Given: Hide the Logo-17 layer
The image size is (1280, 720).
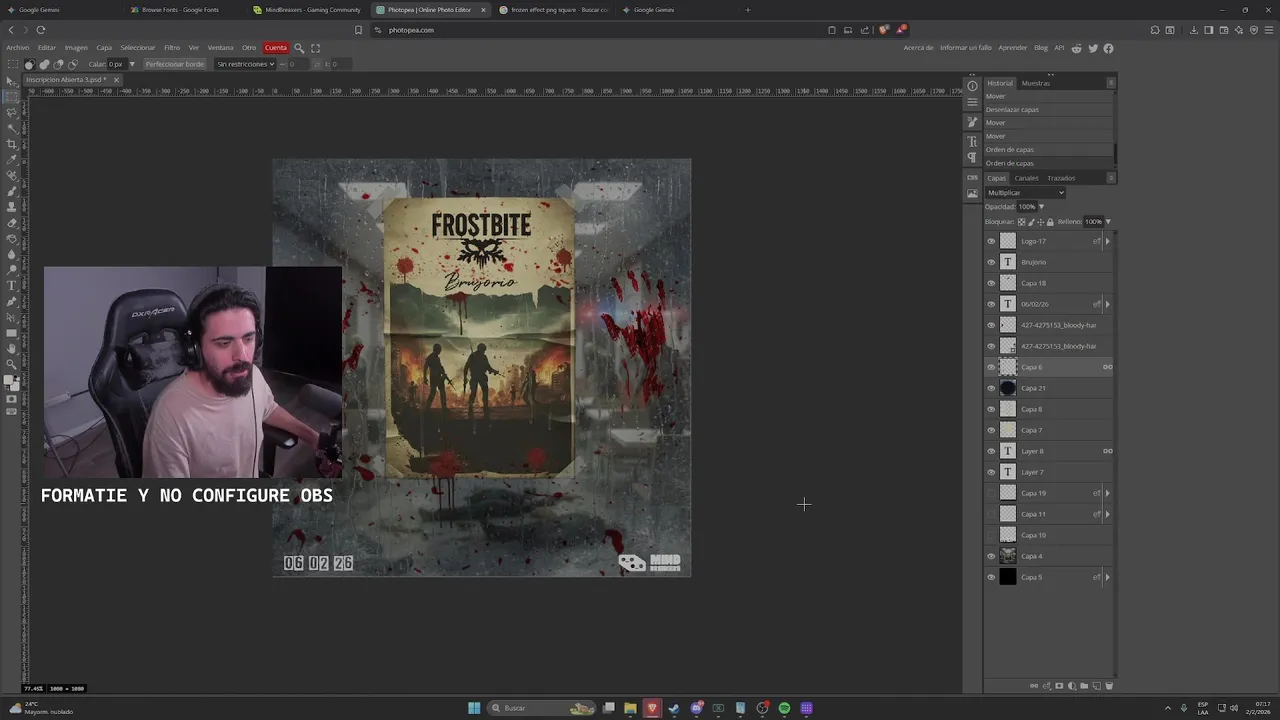Looking at the screenshot, I should click(x=991, y=241).
